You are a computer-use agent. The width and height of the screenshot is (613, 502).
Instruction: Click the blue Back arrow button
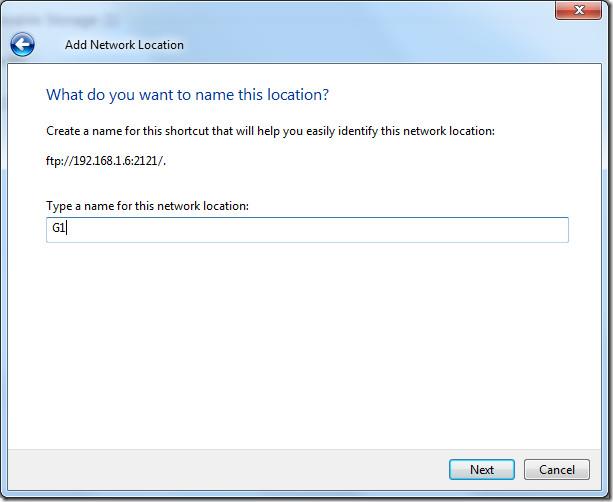coord(22,44)
